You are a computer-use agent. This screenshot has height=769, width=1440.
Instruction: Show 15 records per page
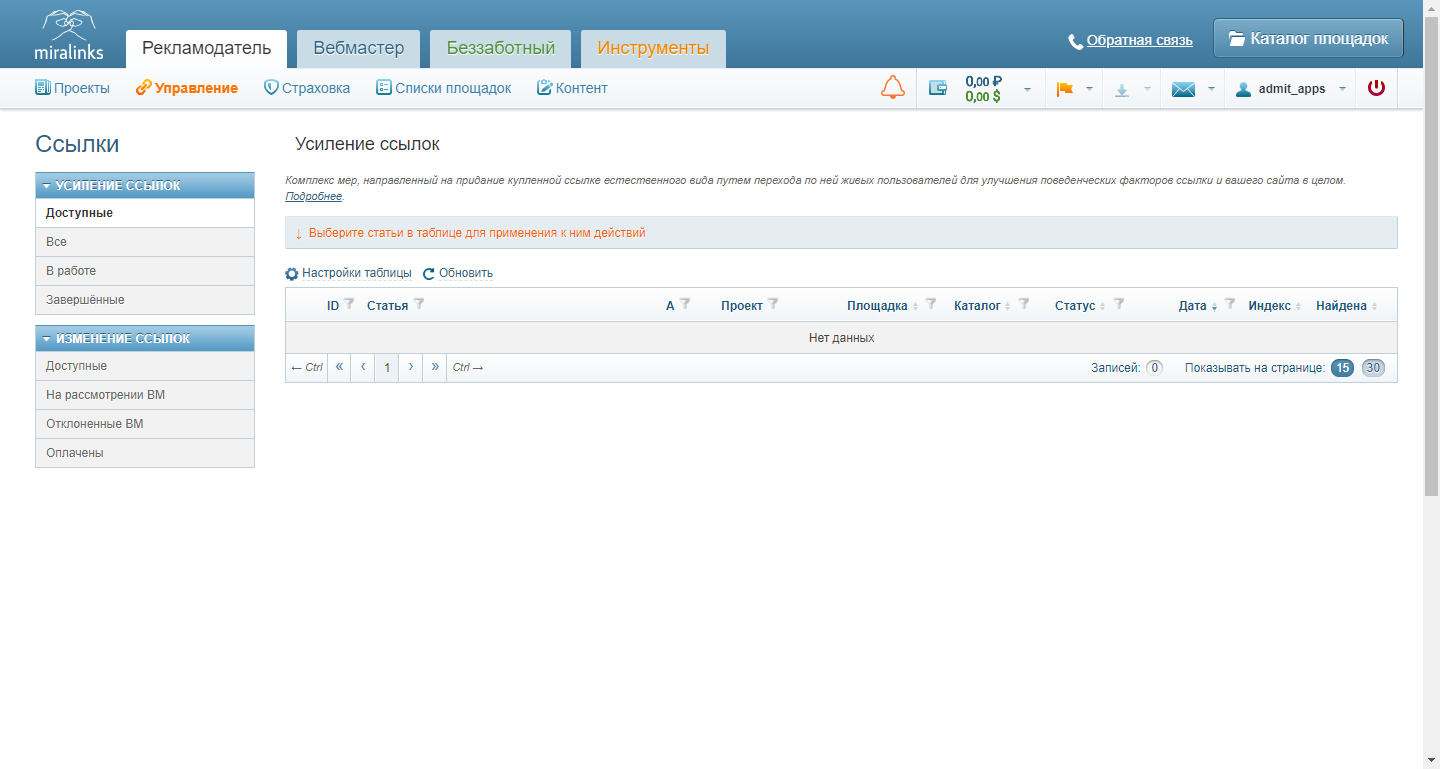1342,368
